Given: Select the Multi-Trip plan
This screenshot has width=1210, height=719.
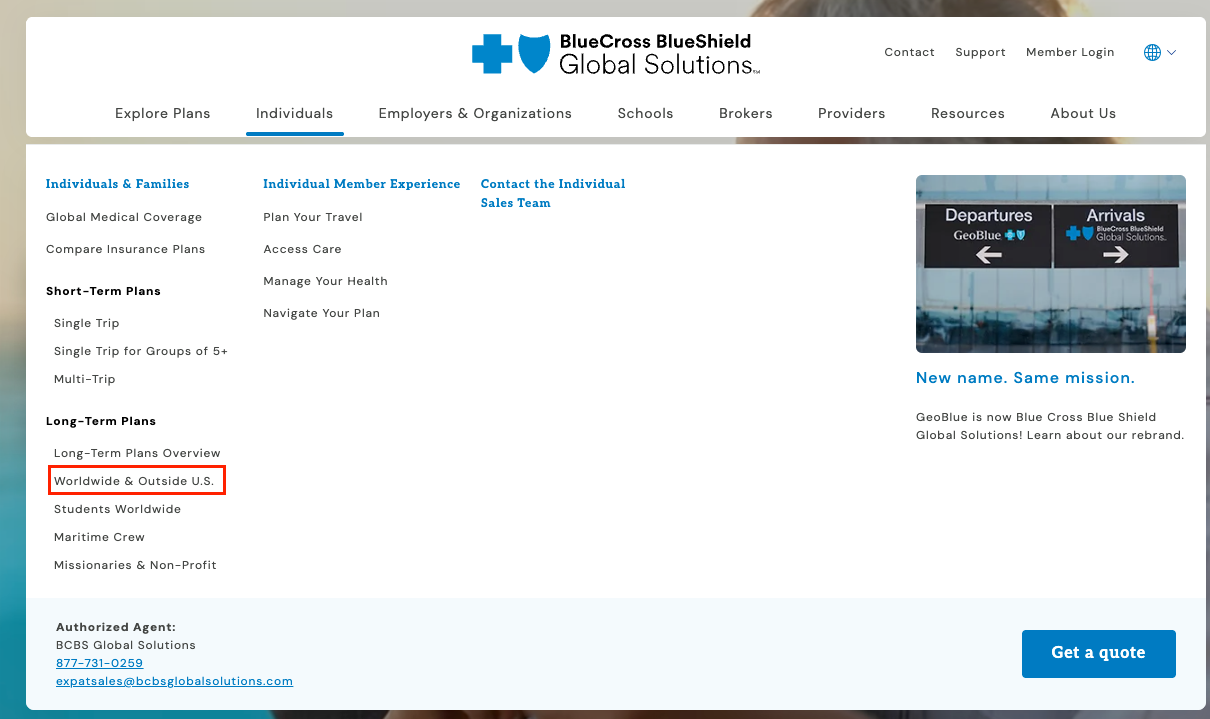Looking at the screenshot, I should click(x=85, y=379).
